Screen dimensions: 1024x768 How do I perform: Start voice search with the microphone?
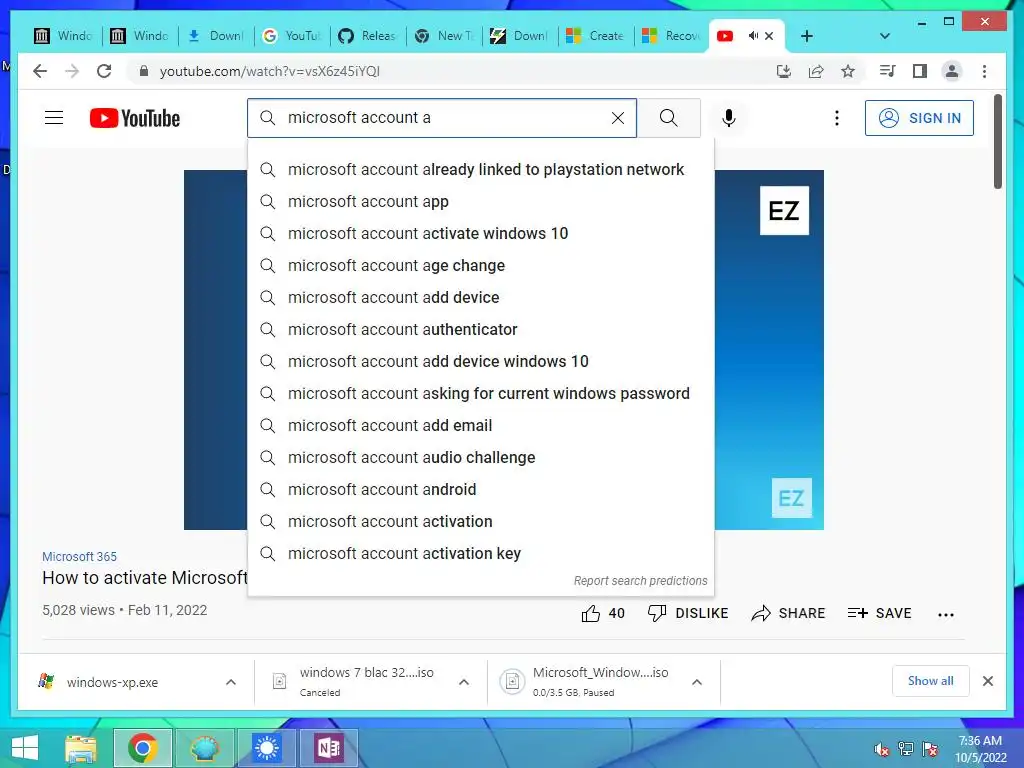(x=729, y=118)
